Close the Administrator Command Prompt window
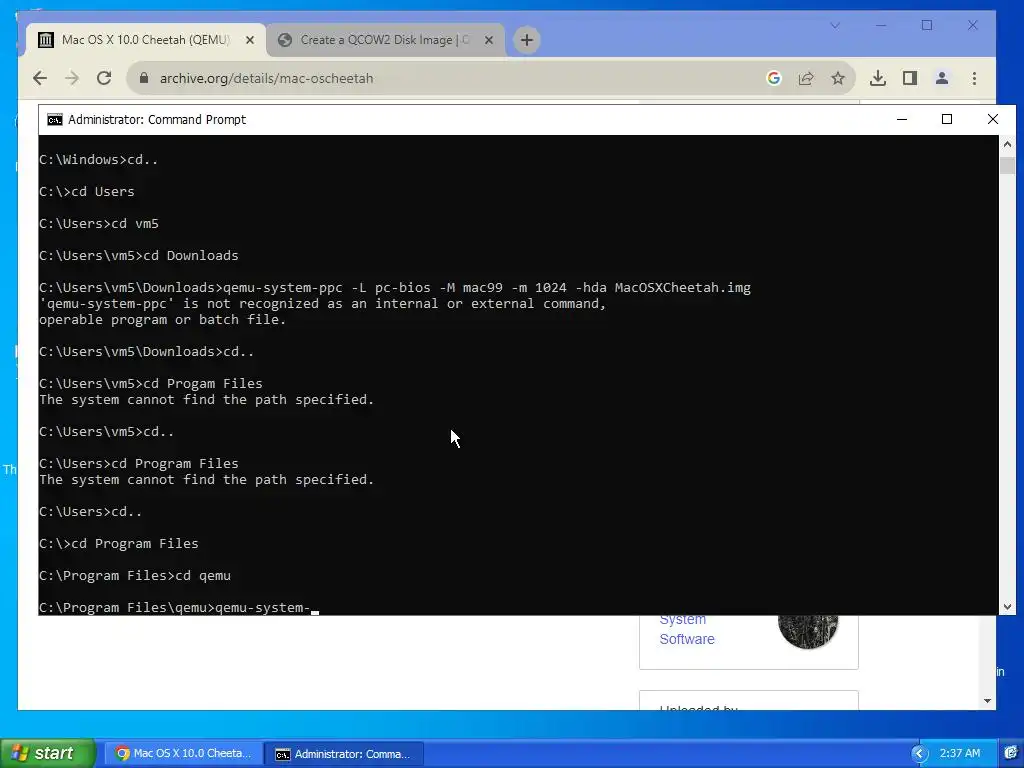Image resolution: width=1024 pixels, height=768 pixels. coord(993,119)
